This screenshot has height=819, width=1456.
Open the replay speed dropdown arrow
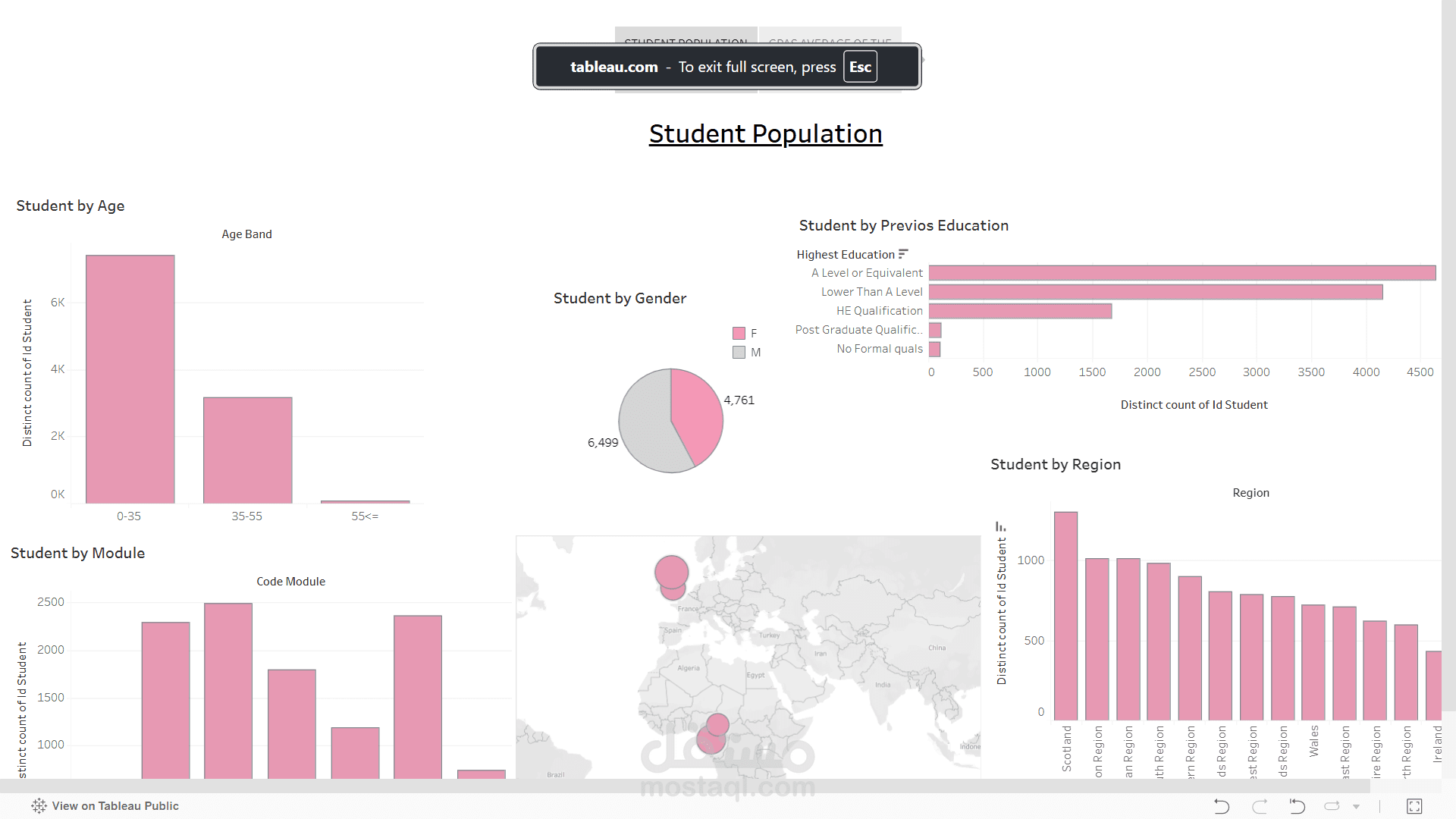tap(1356, 807)
